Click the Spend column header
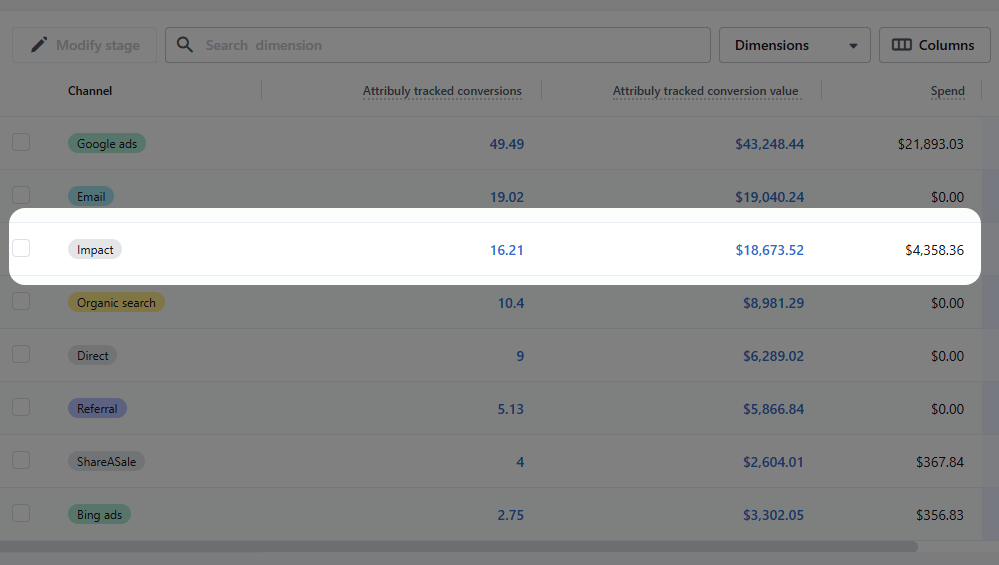This screenshot has width=999, height=565. pos(947,91)
